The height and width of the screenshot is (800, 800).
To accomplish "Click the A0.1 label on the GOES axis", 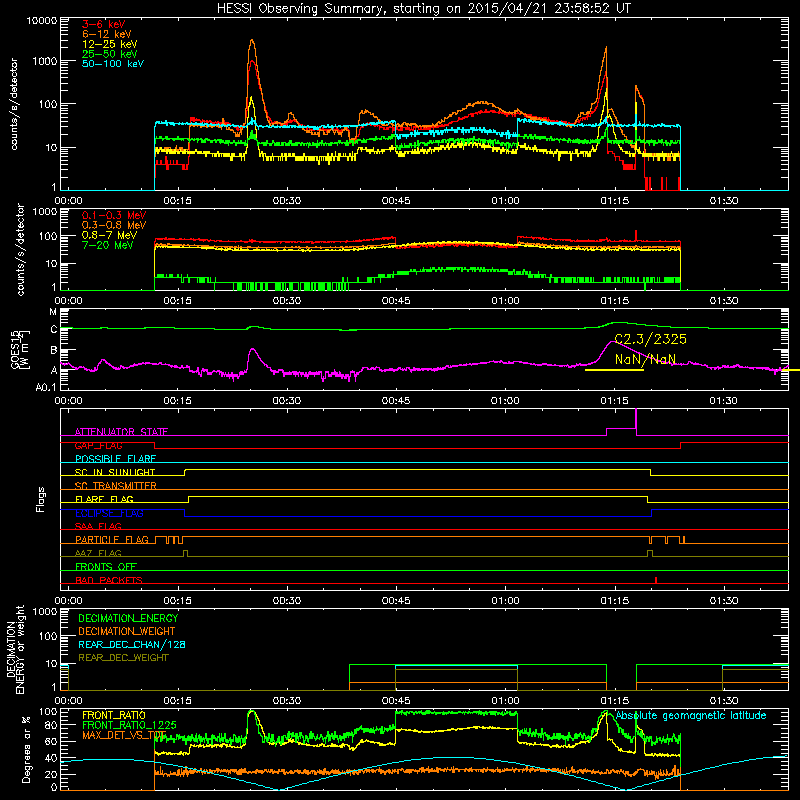I will pos(46,388).
